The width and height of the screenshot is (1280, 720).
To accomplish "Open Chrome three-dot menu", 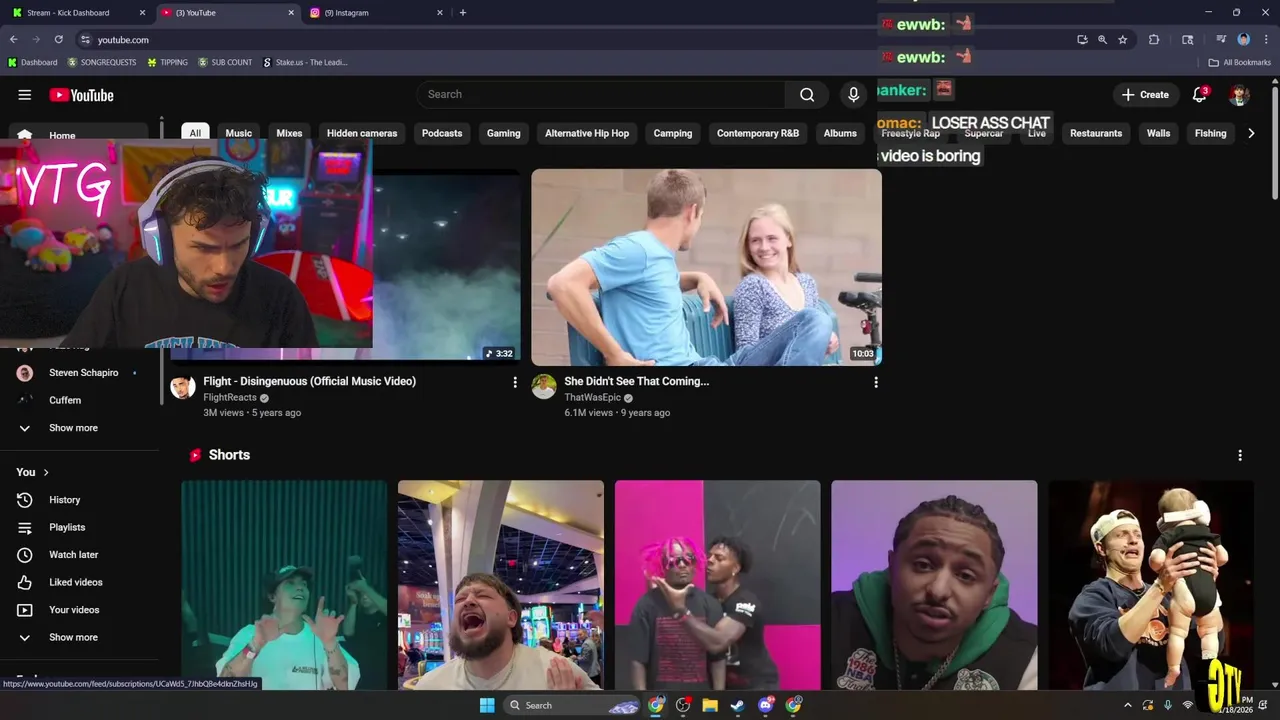I will pyautogui.click(x=1265, y=39).
